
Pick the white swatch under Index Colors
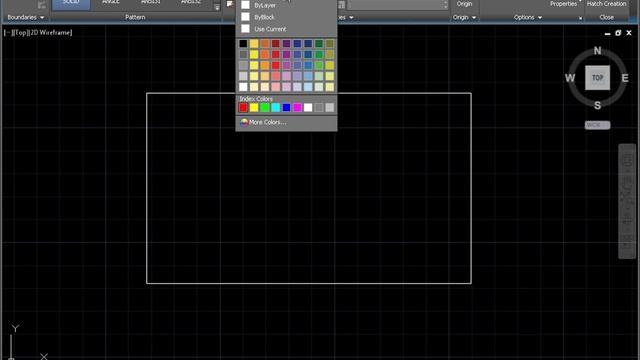(308, 107)
